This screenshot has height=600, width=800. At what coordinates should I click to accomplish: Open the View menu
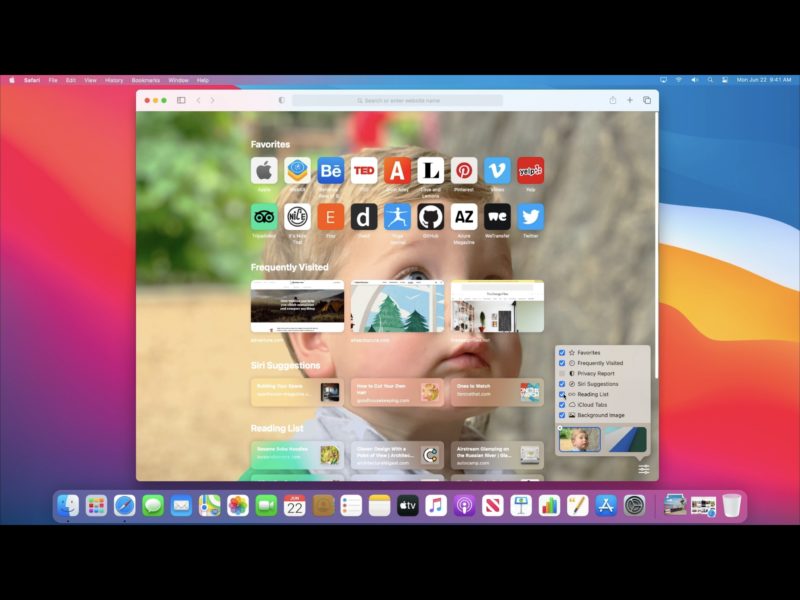[90, 80]
